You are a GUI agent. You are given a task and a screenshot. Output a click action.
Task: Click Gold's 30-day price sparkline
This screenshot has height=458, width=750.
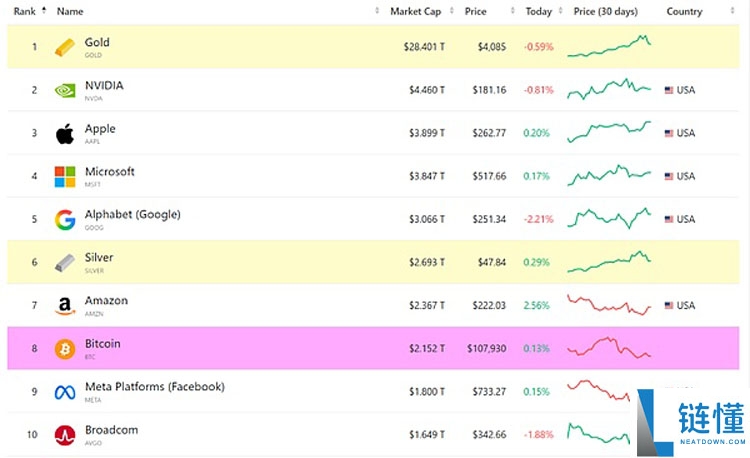click(609, 46)
